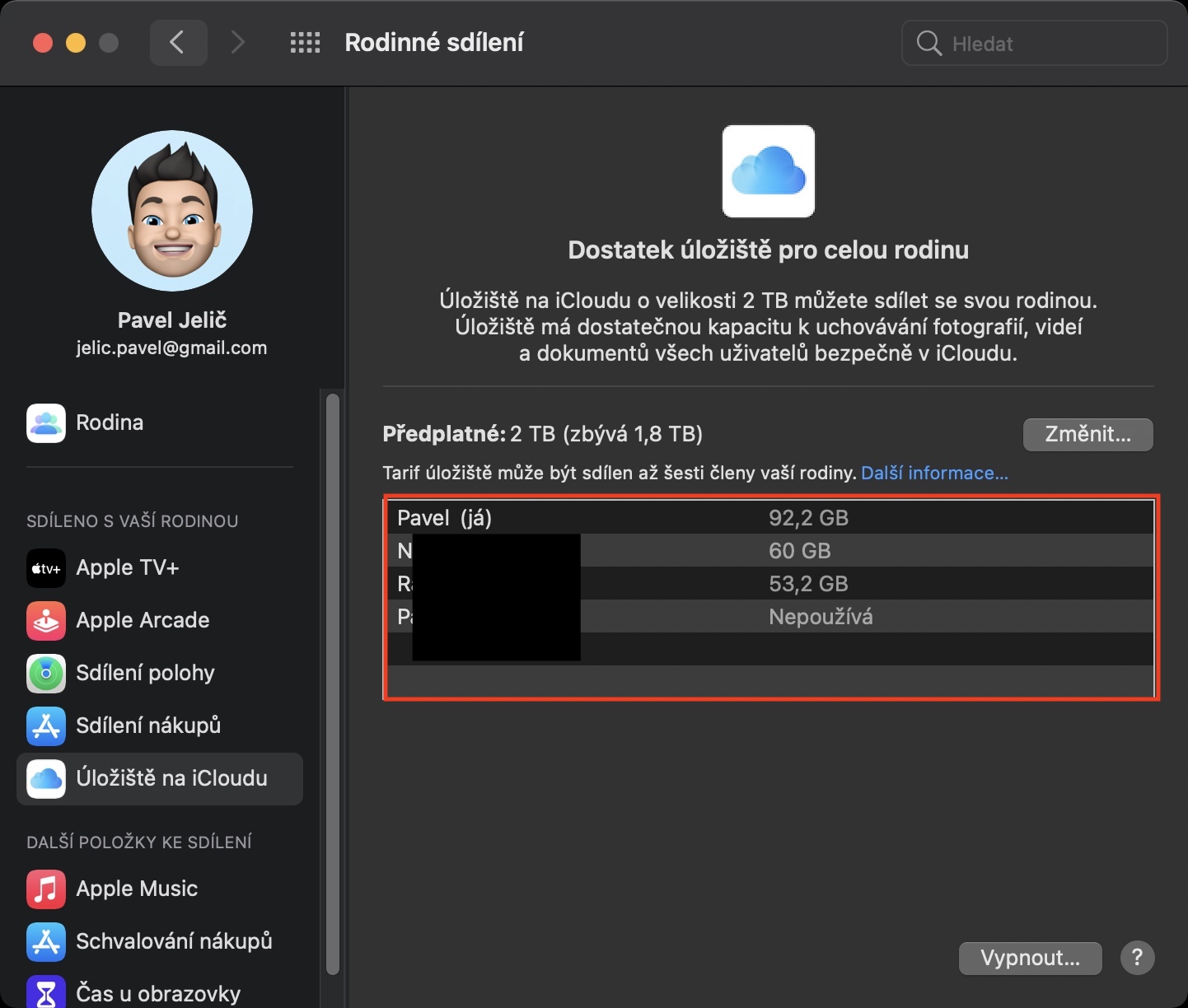Image resolution: width=1188 pixels, height=1008 pixels.
Task: Click the magnifying glass search icon
Action: 928,43
